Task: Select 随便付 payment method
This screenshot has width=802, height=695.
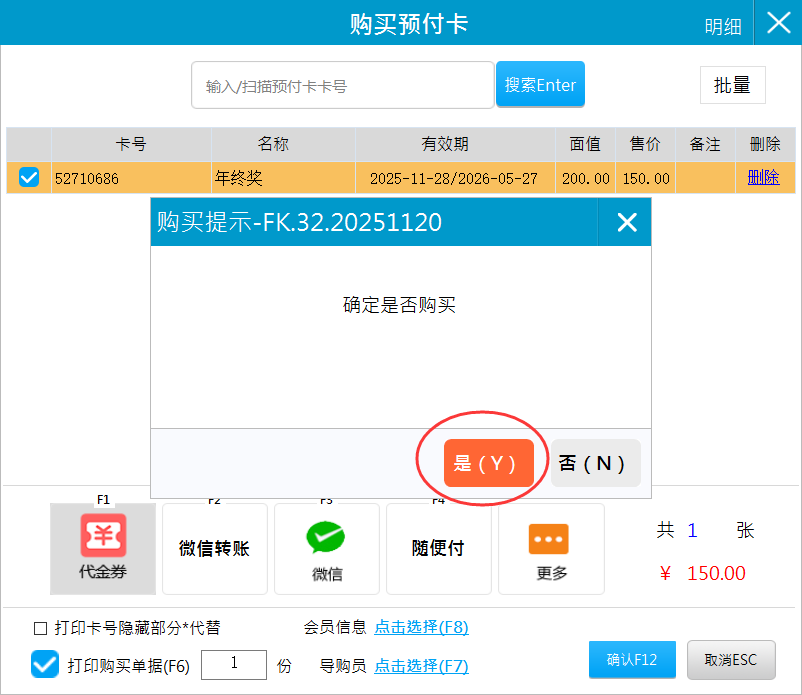Action: click(x=438, y=550)
